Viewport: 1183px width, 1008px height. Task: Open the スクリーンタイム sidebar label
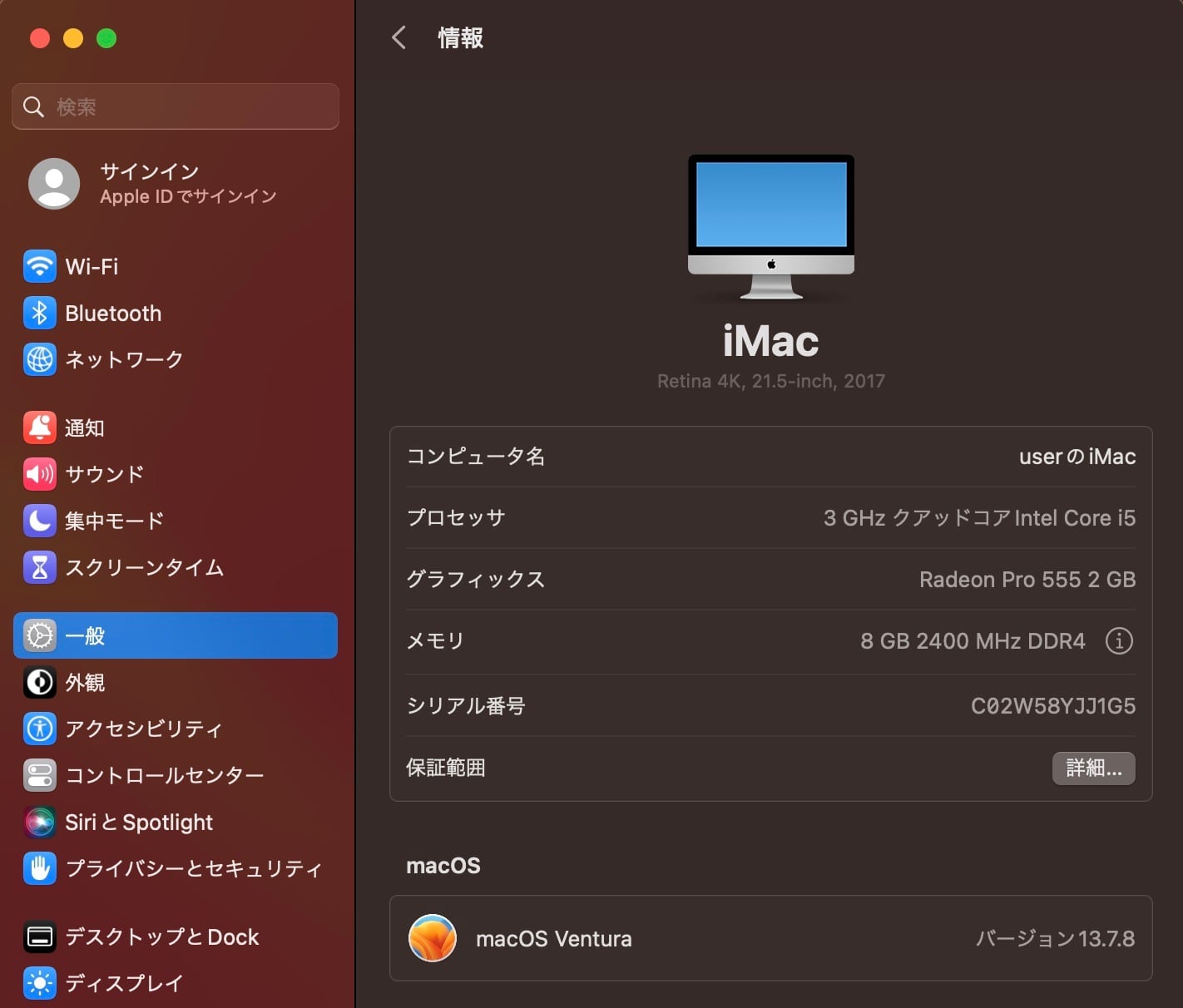(145, 567)
